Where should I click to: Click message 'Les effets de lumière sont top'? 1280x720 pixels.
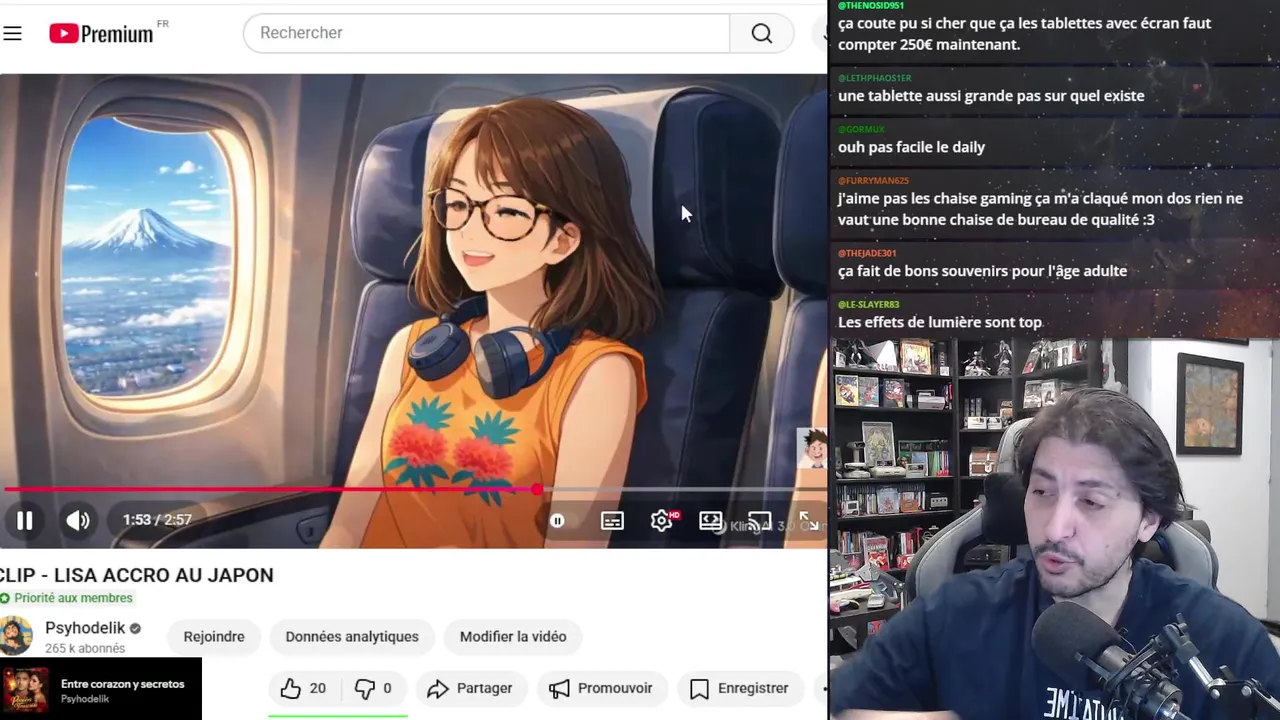(x=940, y=322)
